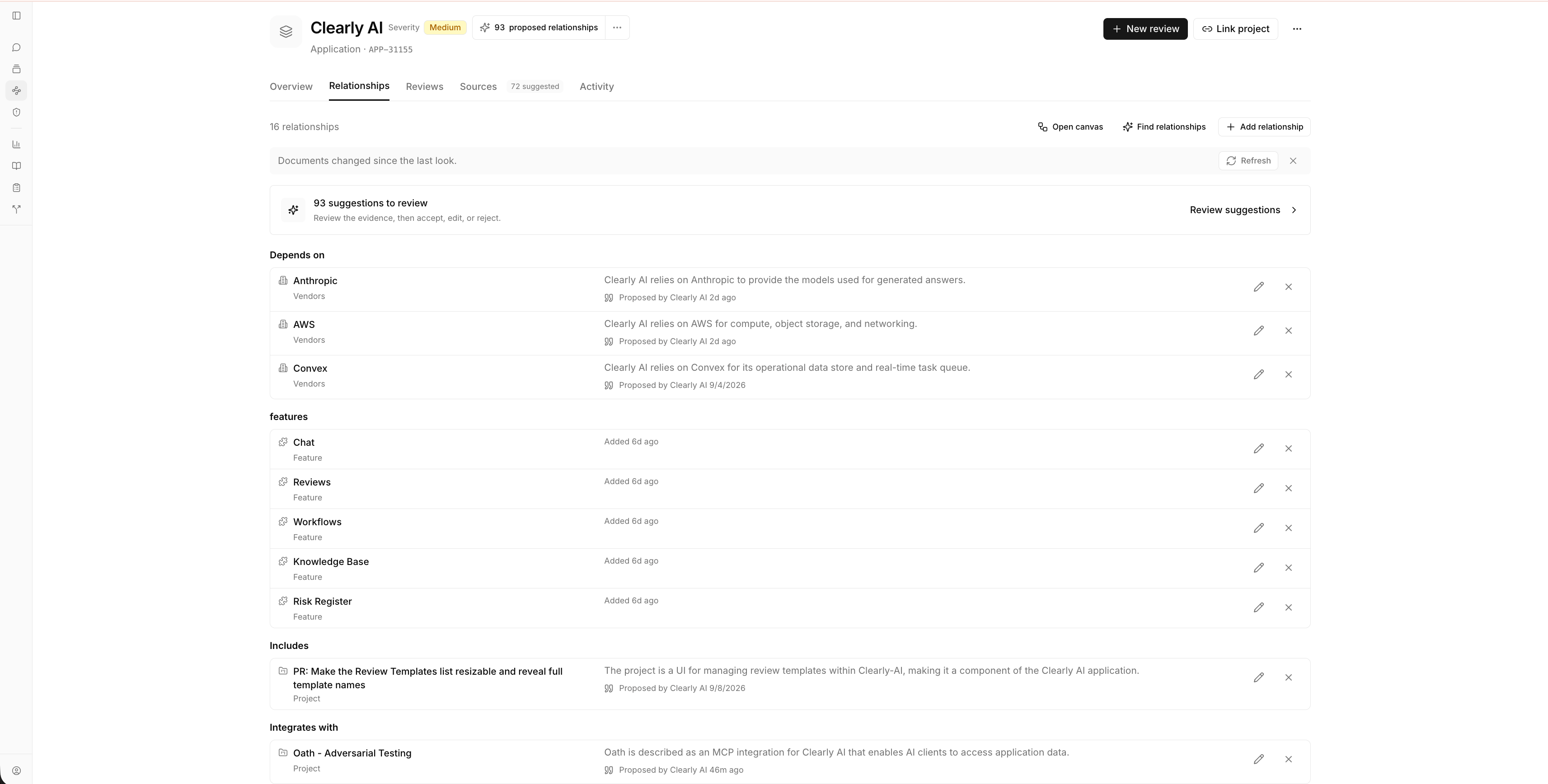Click Add relationship button
This screenshot has height=784, width=1548.
click(1264, 127)
